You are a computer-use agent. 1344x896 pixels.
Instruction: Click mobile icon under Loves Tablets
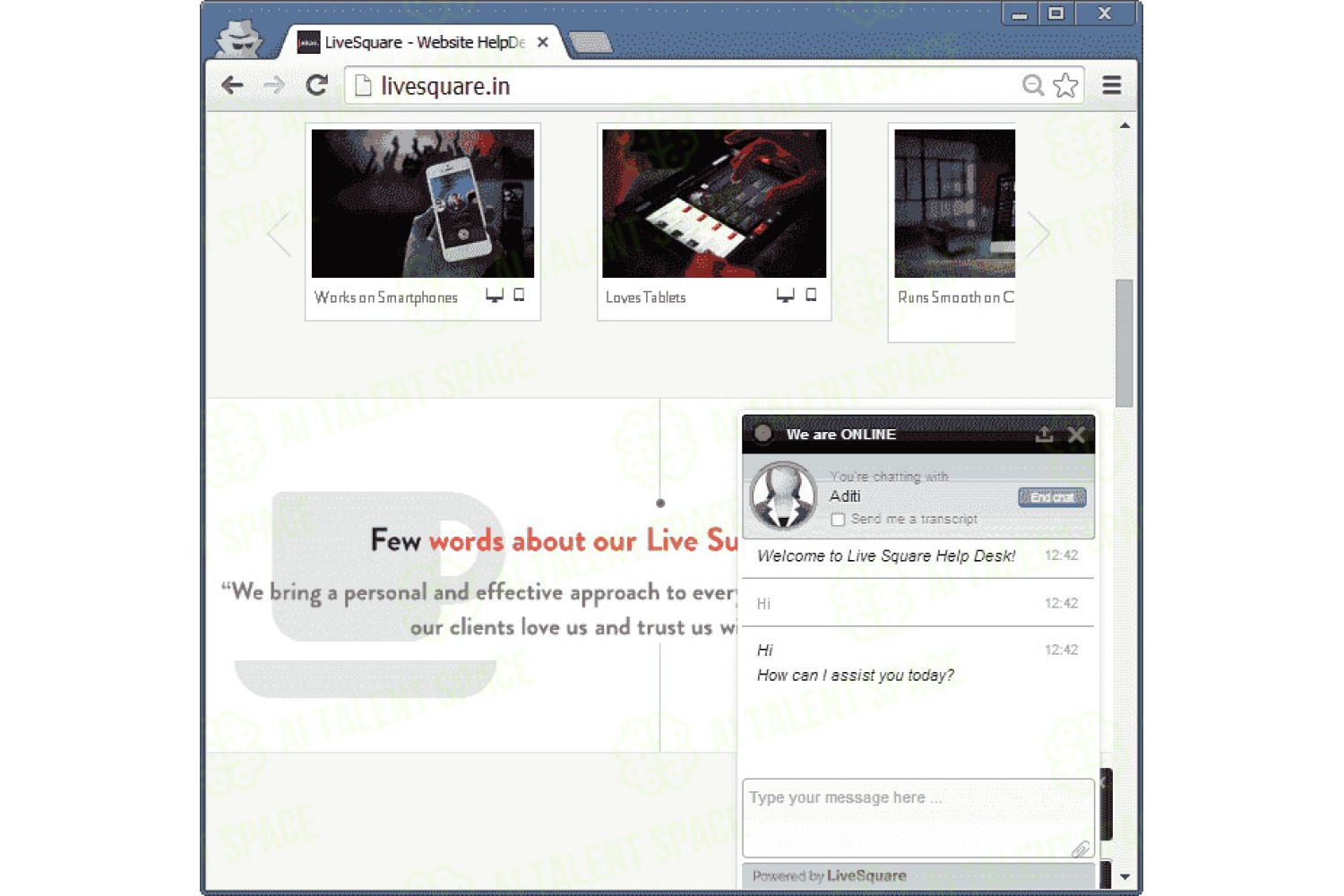coord(811,295)
